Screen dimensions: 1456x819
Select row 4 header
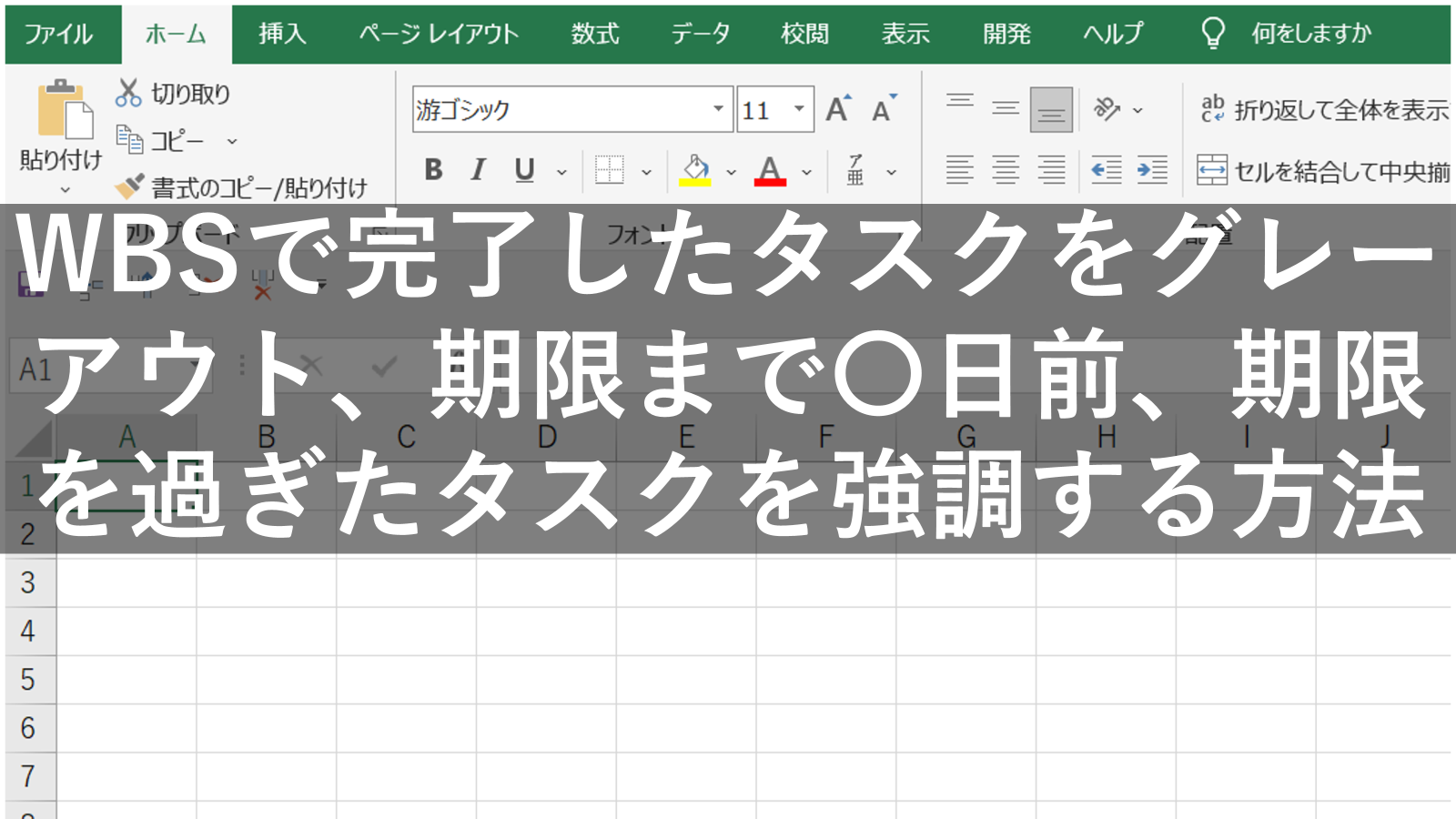point(28,631)
